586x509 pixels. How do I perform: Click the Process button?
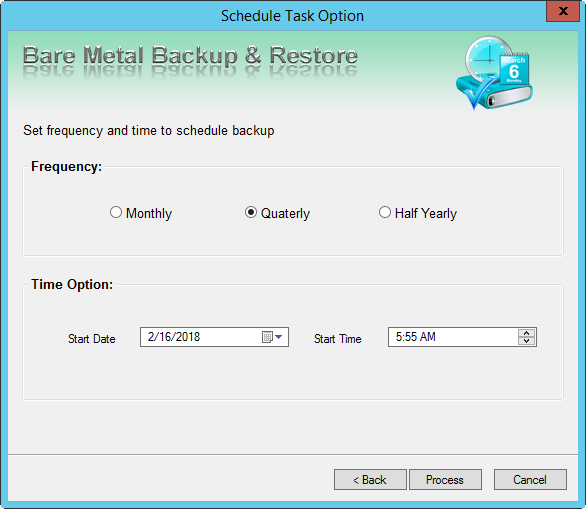coord(445,479)
